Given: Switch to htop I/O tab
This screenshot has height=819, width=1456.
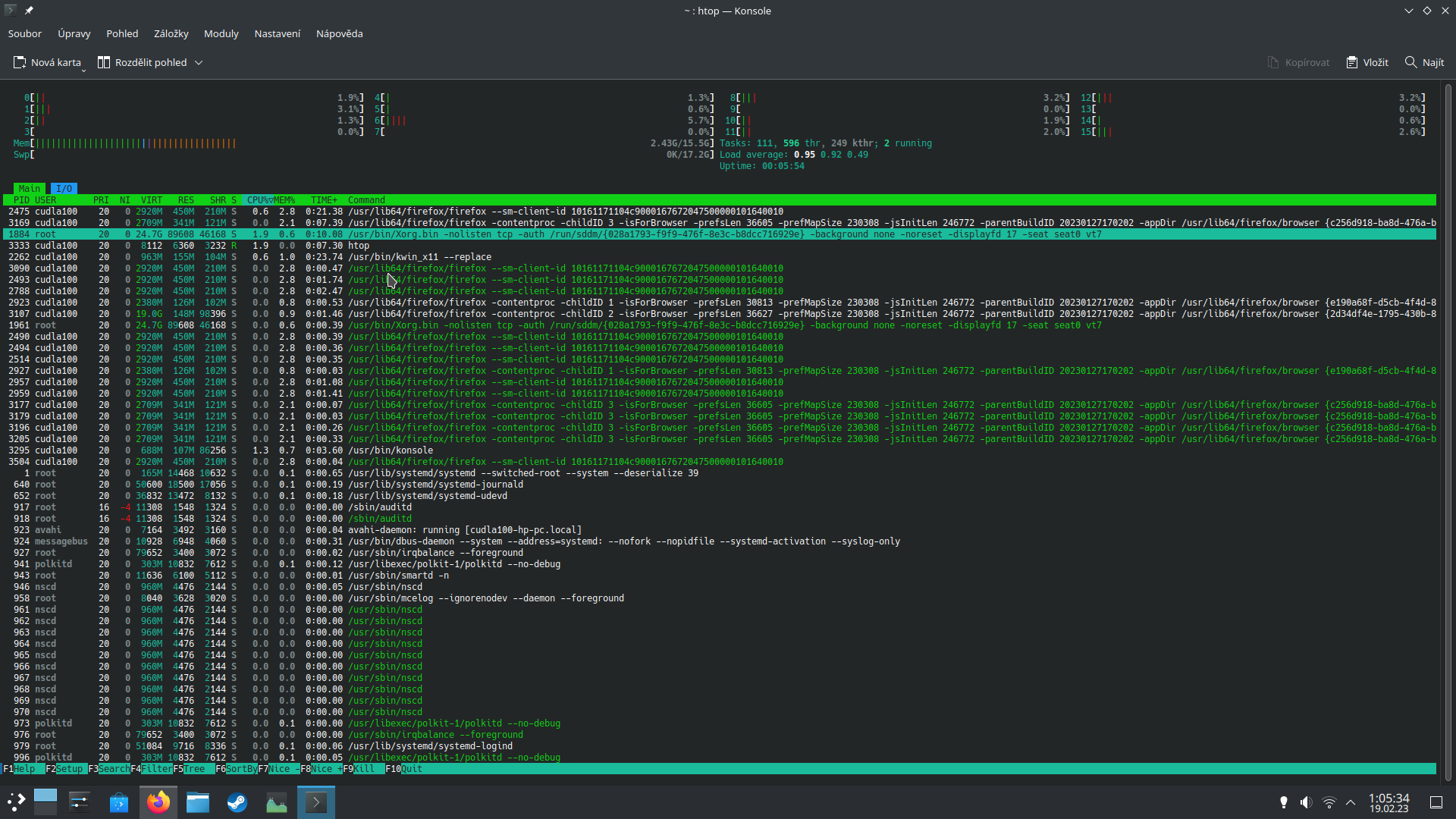Looking at the screenshot, I should [x=64, y=188].
